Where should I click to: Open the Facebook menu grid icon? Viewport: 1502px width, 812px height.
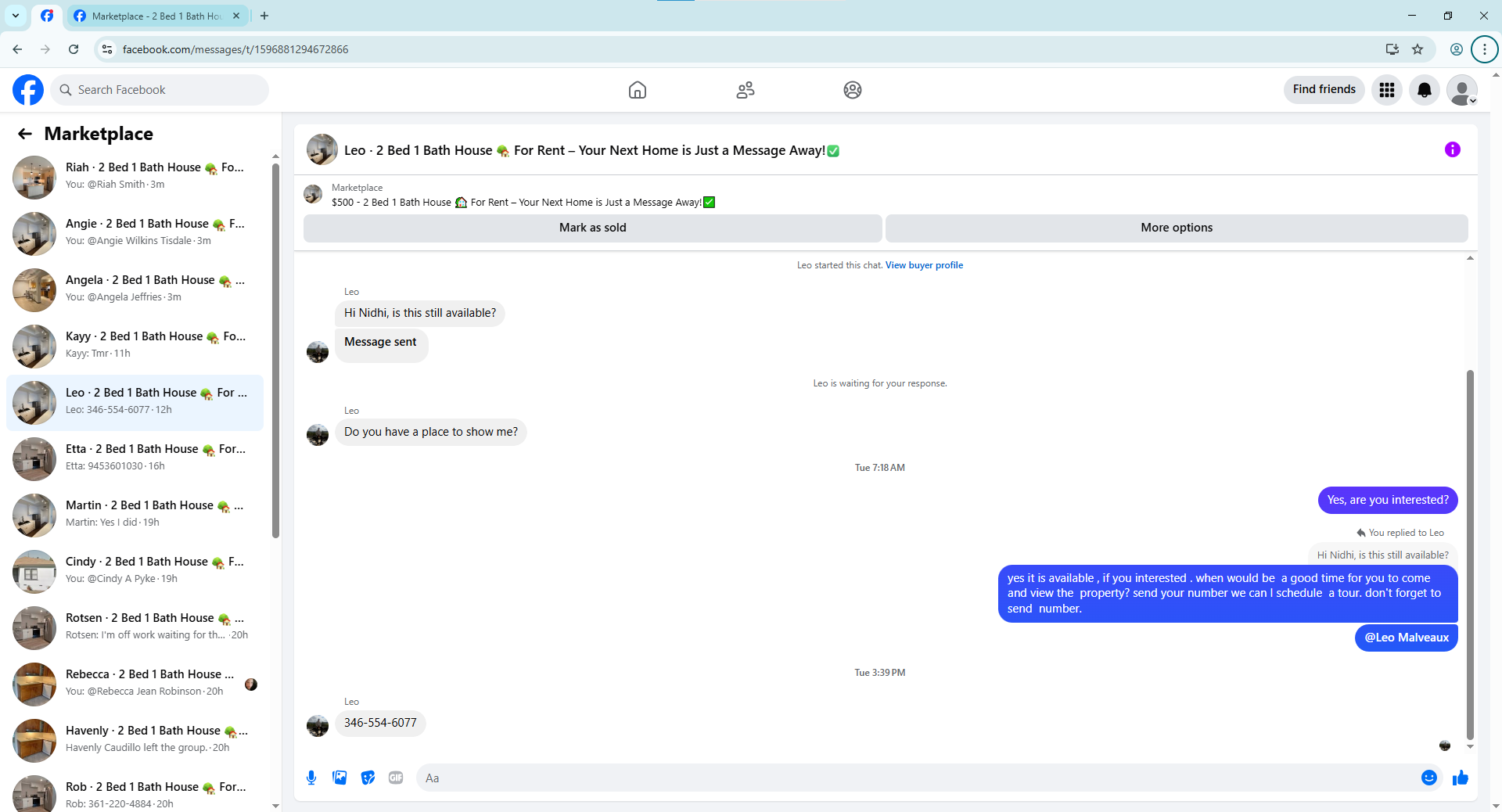coord(1387,90)
